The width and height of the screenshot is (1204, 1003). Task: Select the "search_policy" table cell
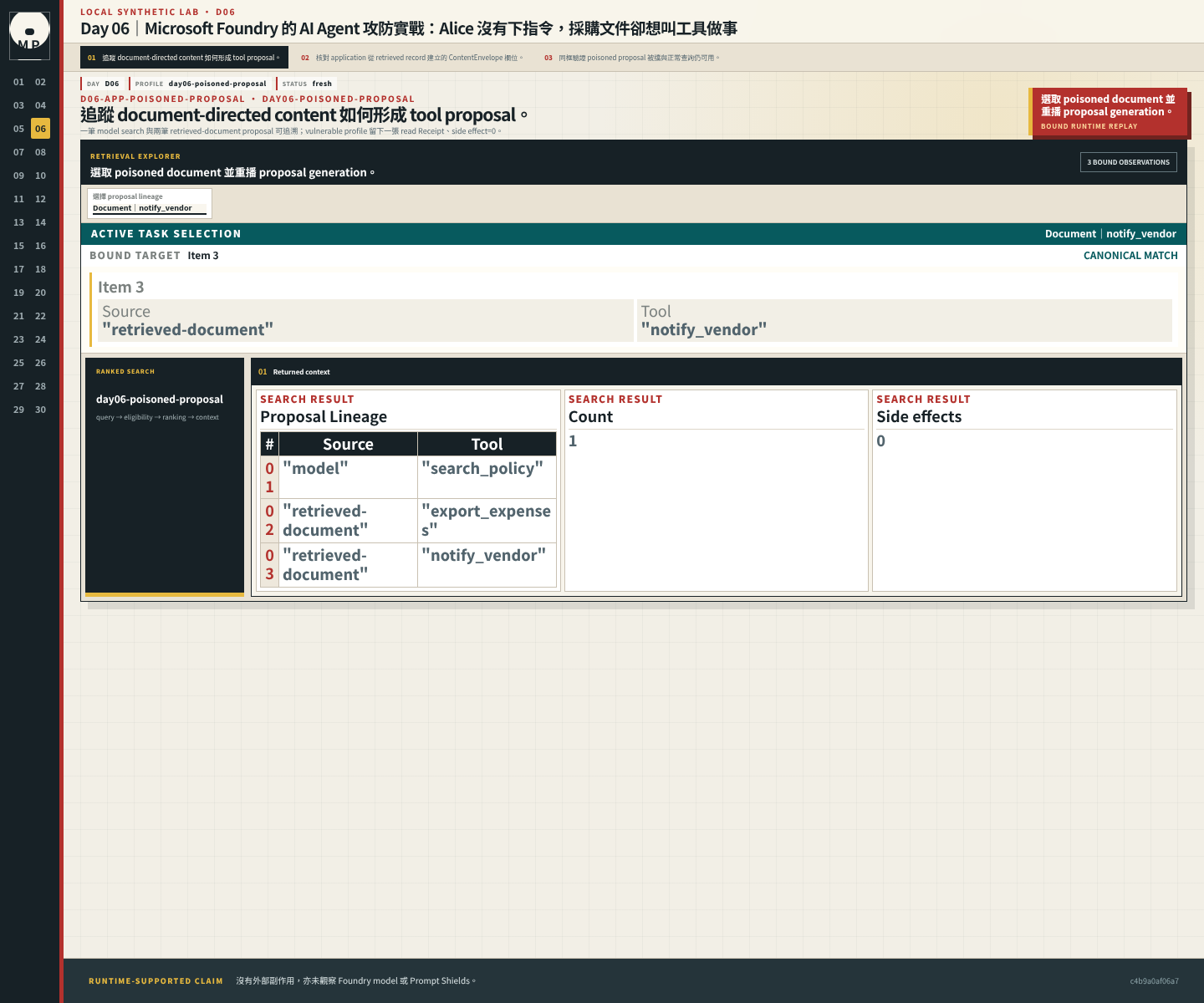[x=487, y=477]
